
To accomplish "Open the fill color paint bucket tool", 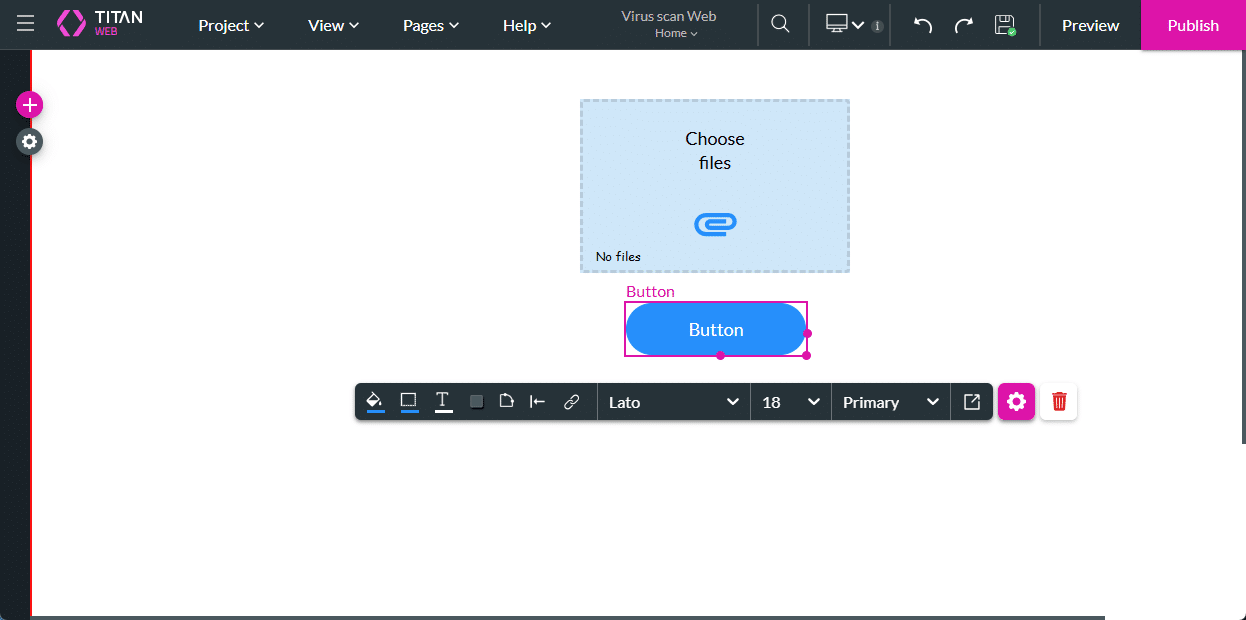I will 374,401.
